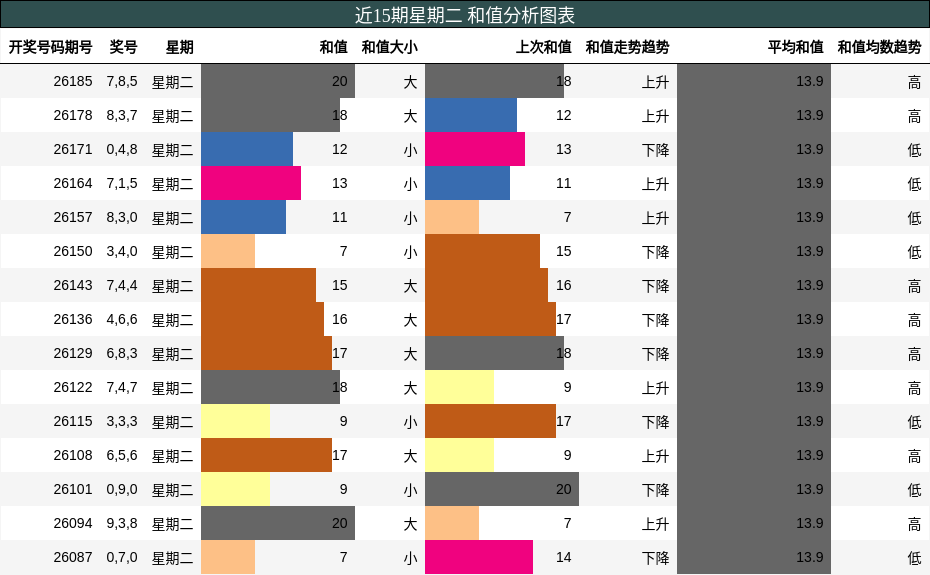Click issue number 26164
This screenshot has width=930, height=575.
[73, 183]
